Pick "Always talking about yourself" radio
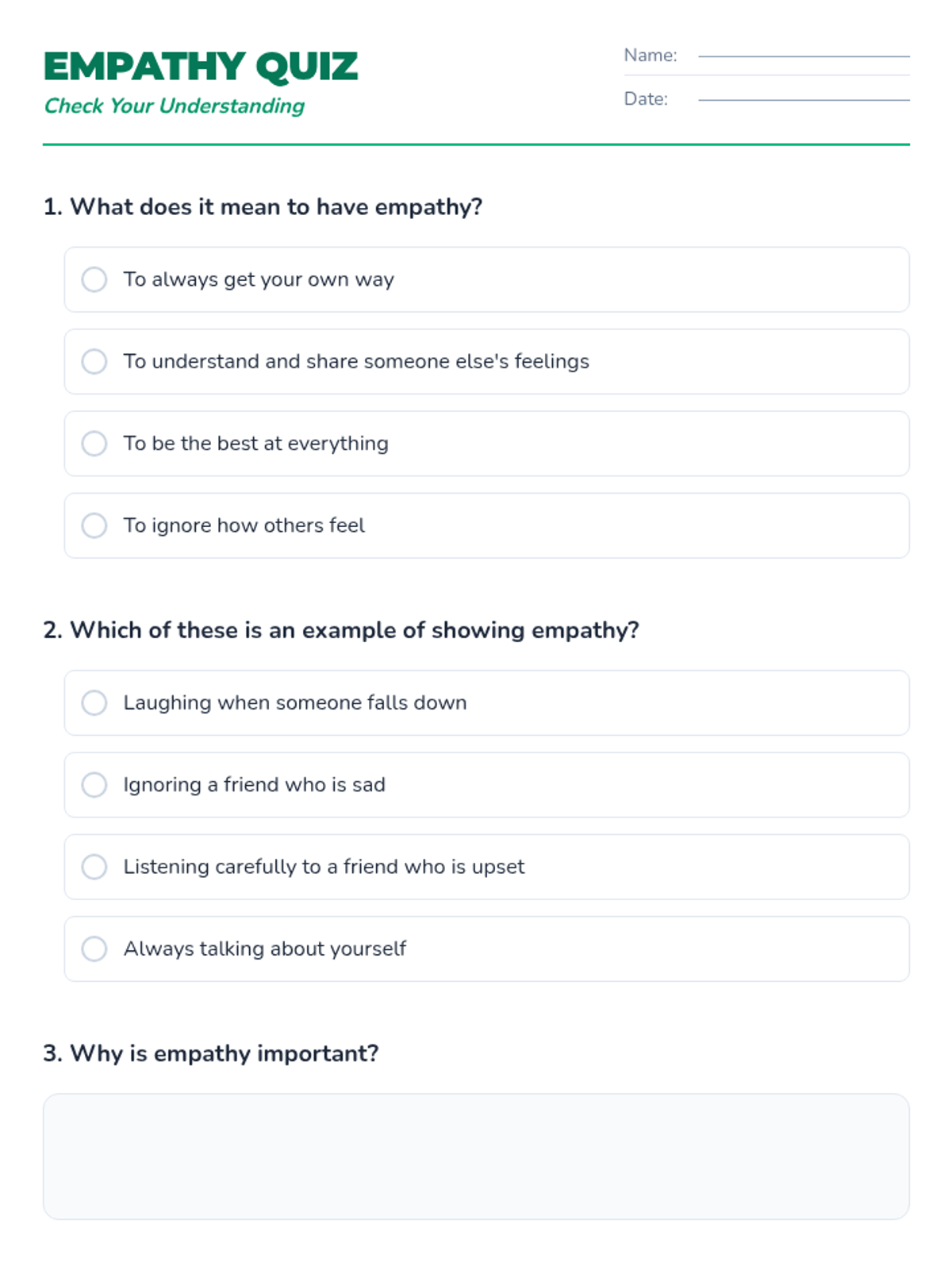 (94, 949)
